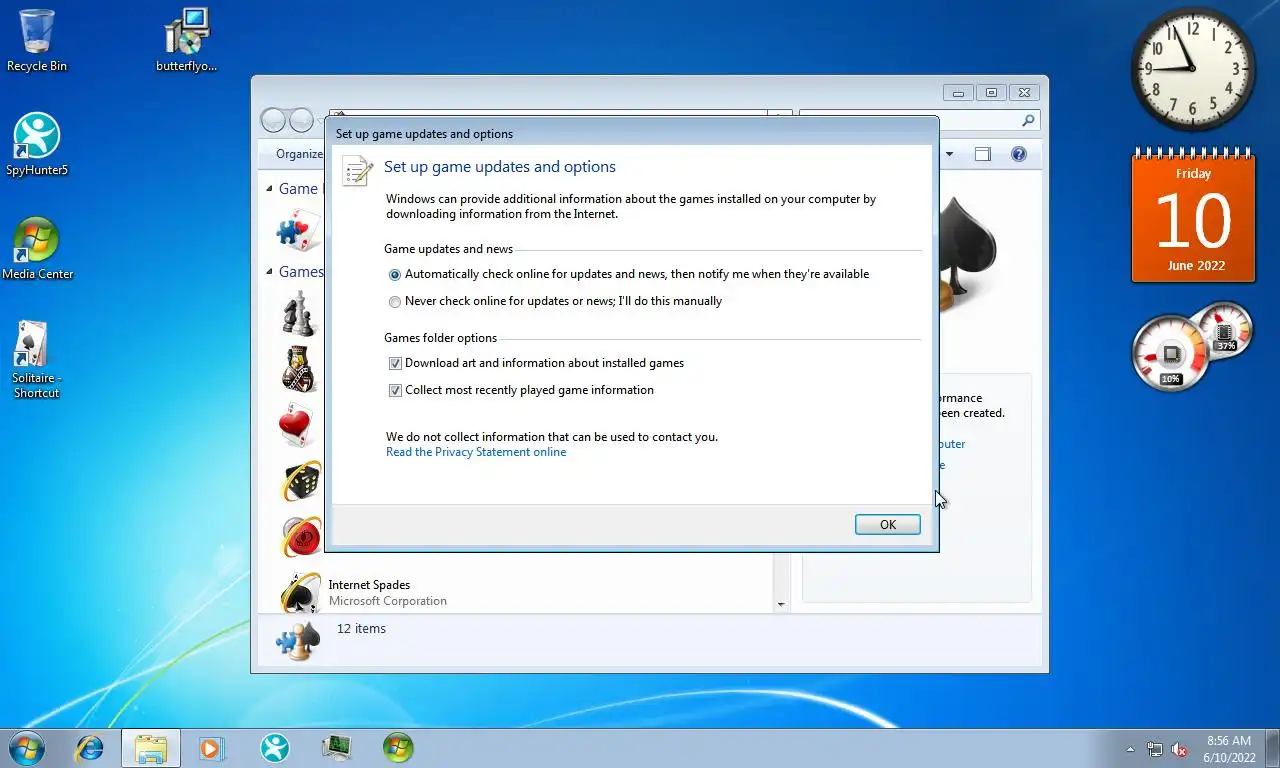Click the search magnifier in Games window
The image size is (1280, 768).
(1028, 120)
